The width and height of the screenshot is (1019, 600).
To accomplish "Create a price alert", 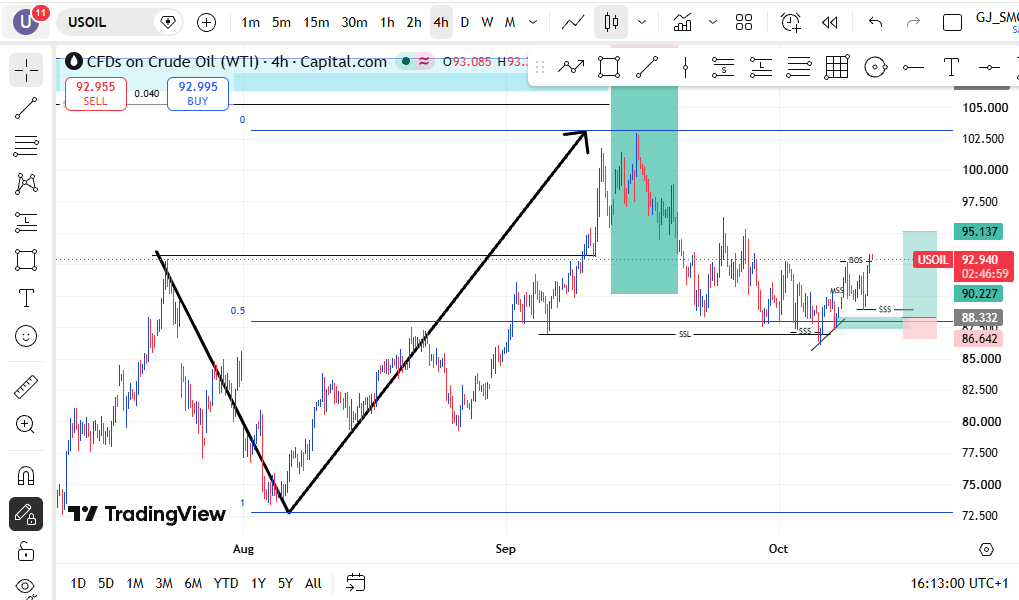I will [791, 23].
